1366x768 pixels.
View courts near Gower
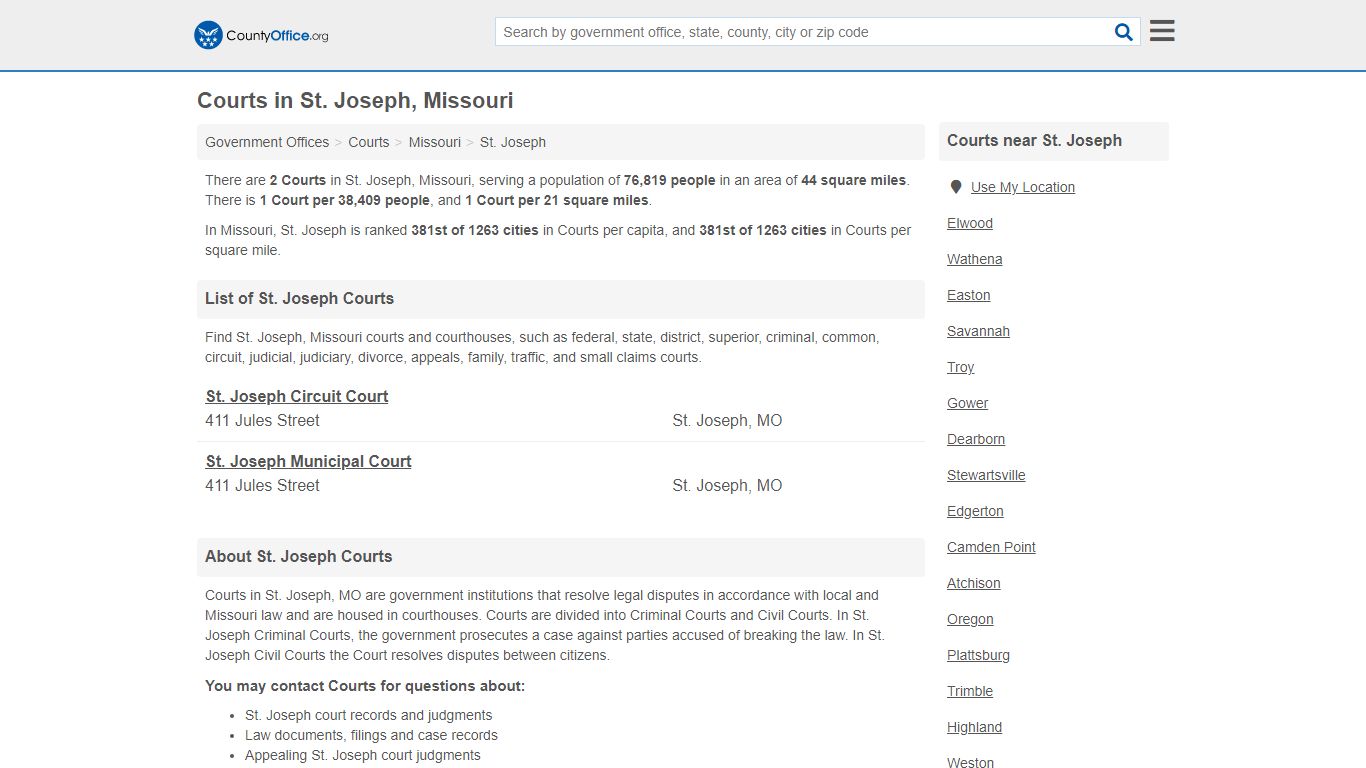pyautogui.click(x=968, y=403)
